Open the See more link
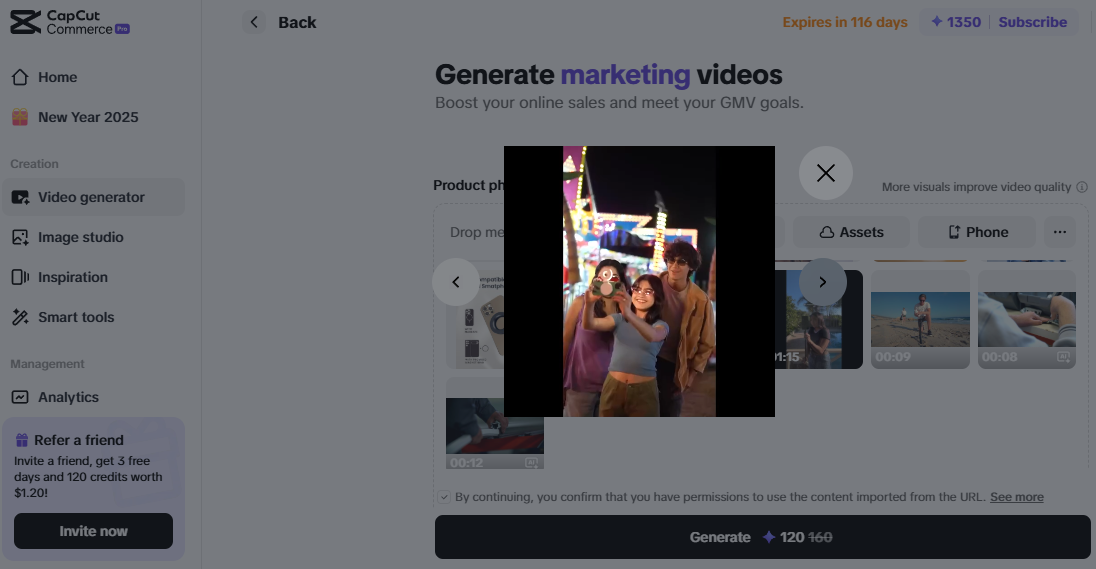The height and width of the screenshot is (569, 1096). coord(1016,497)
